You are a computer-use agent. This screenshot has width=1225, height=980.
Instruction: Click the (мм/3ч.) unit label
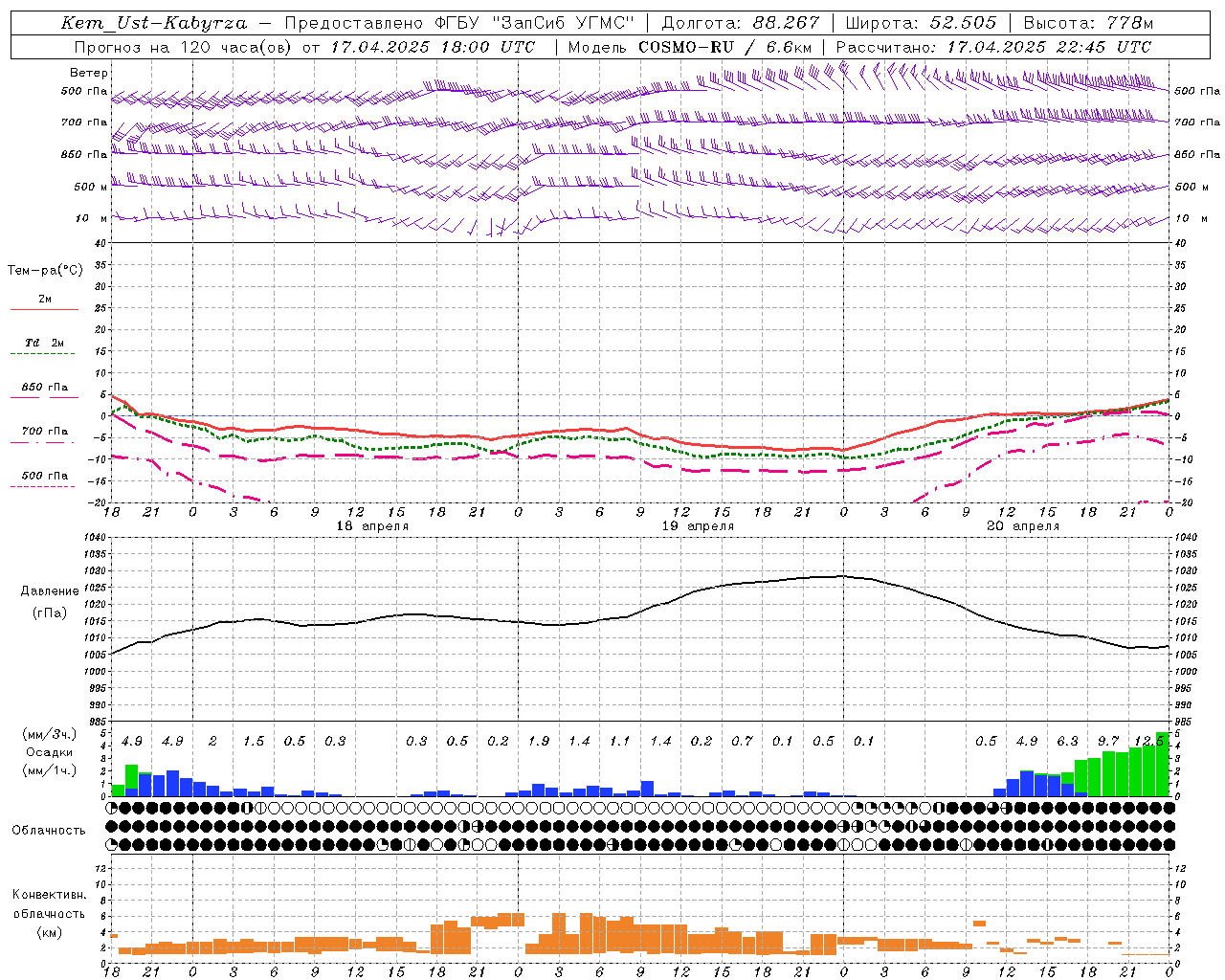tap(50, 734)
